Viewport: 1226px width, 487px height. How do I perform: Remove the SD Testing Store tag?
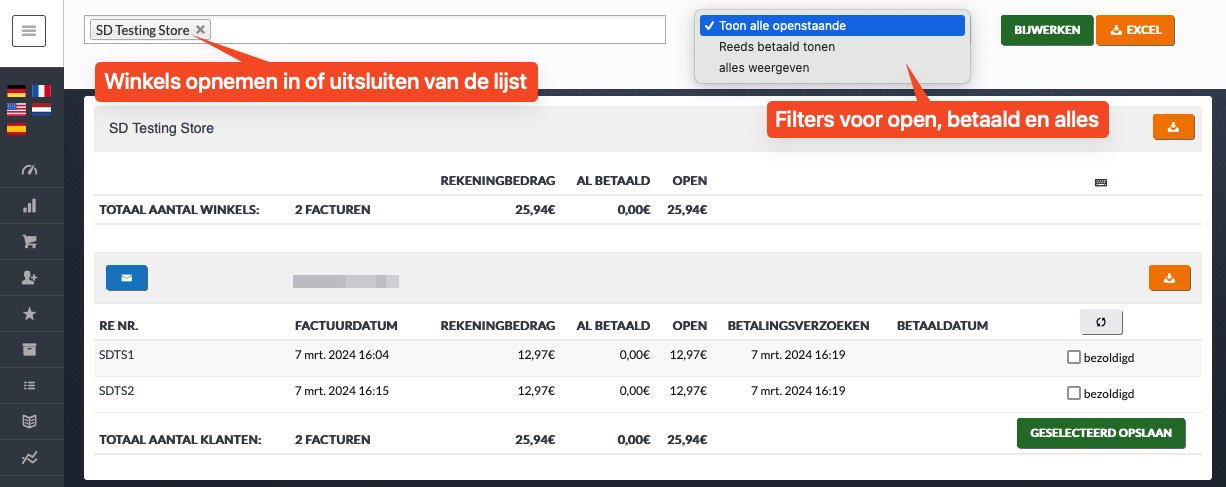[200, 30]
